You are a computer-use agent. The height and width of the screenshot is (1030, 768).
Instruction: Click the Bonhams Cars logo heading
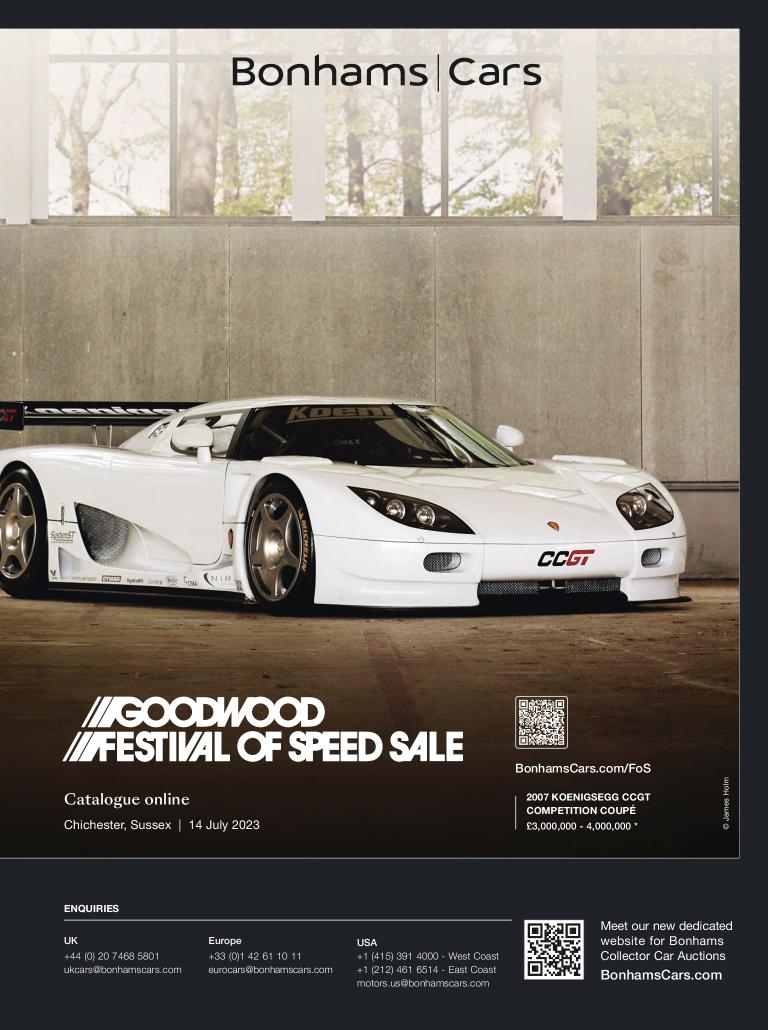[x=386, y=72]
